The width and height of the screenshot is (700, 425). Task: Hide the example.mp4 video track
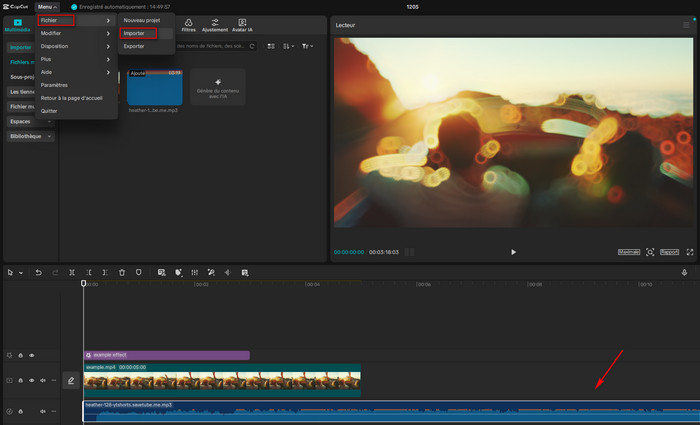click(x=31, y=380)
